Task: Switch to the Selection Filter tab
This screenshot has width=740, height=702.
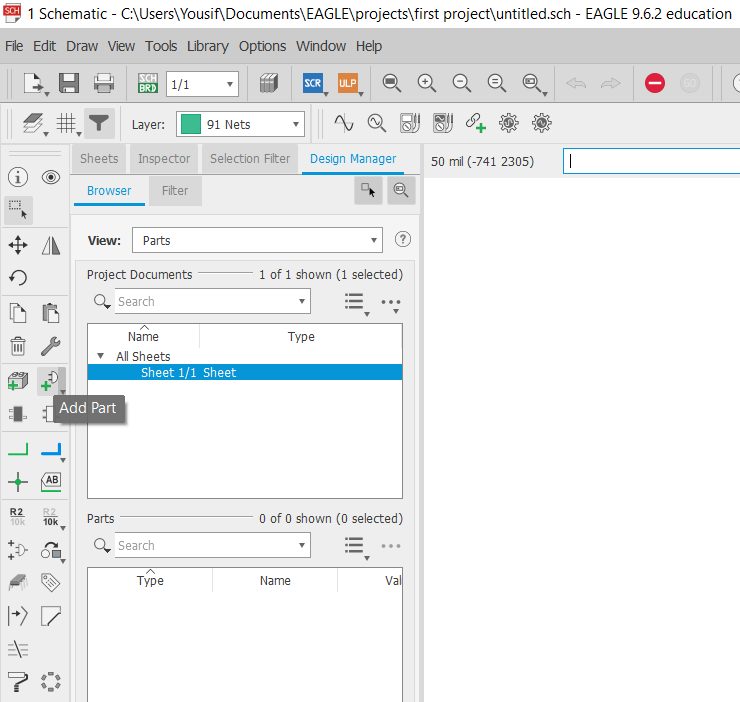Action: (250, 159)
